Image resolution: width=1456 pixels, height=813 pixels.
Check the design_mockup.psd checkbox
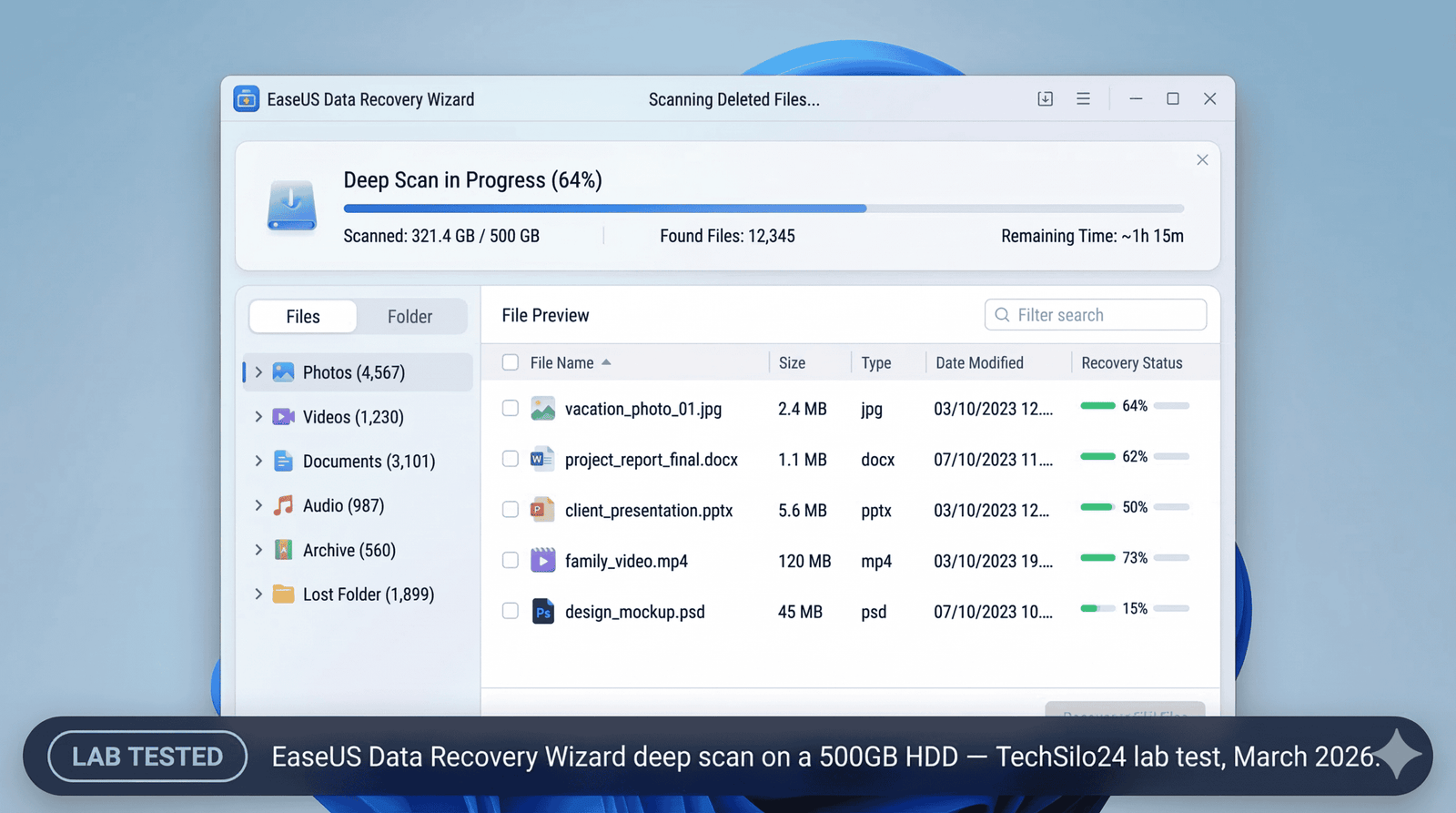[x=511, y=611]
